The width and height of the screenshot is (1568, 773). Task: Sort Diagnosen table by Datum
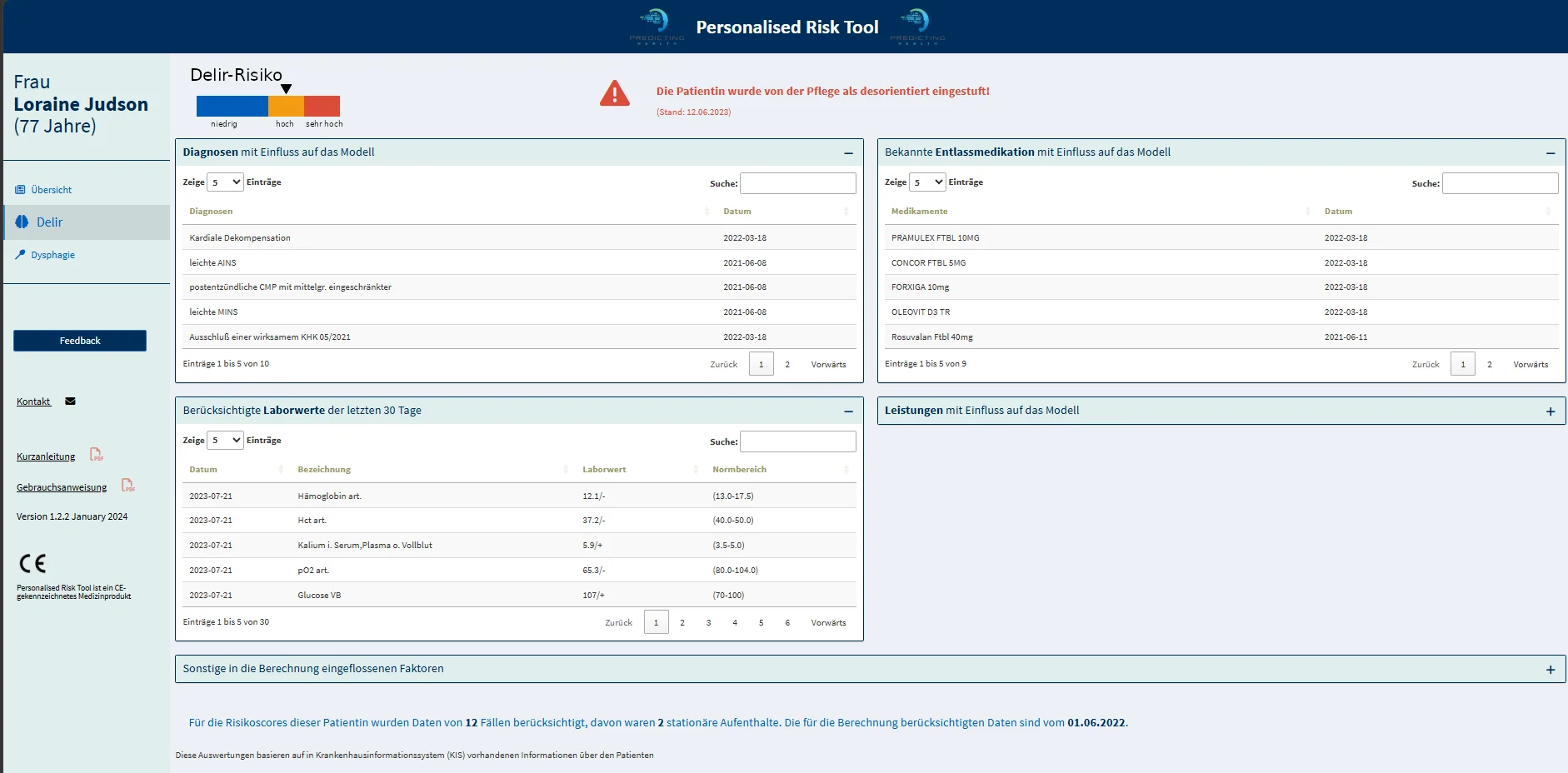pos(786,212)
